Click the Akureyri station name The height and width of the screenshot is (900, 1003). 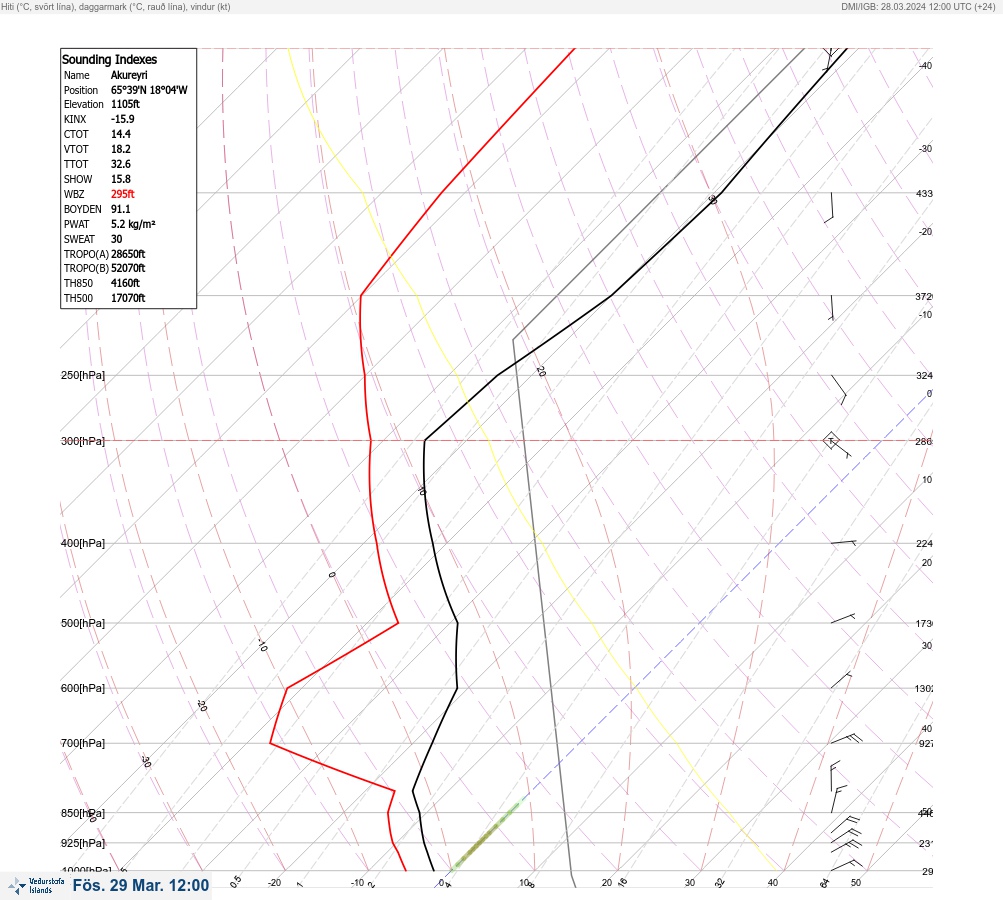pyautogui.click(x=129, y=75)
